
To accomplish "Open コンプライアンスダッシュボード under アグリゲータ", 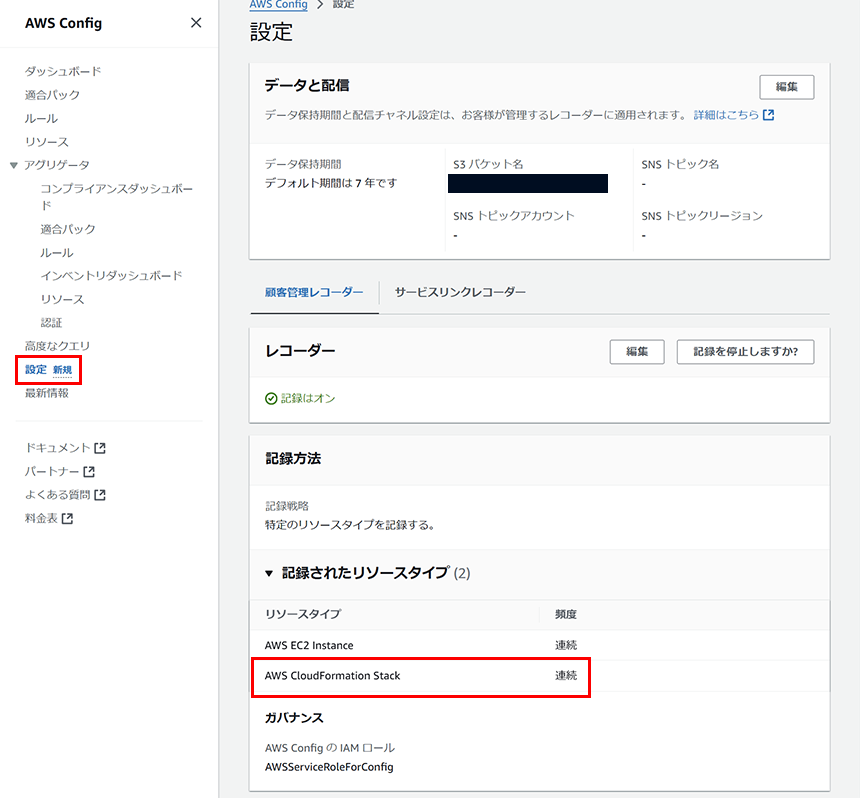I will tap(116, 197).
